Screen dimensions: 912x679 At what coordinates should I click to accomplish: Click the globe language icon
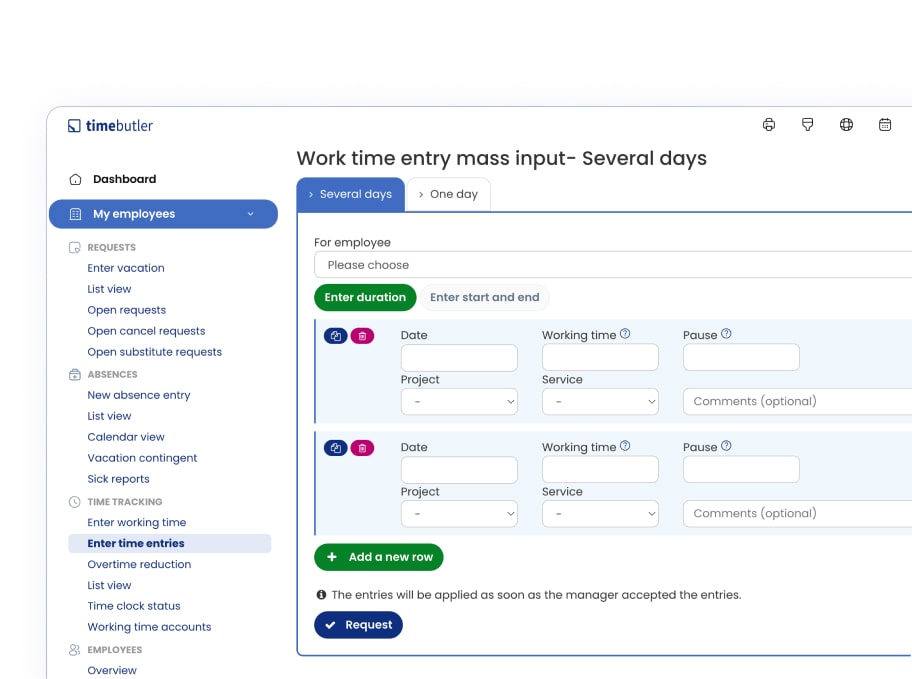846,125
